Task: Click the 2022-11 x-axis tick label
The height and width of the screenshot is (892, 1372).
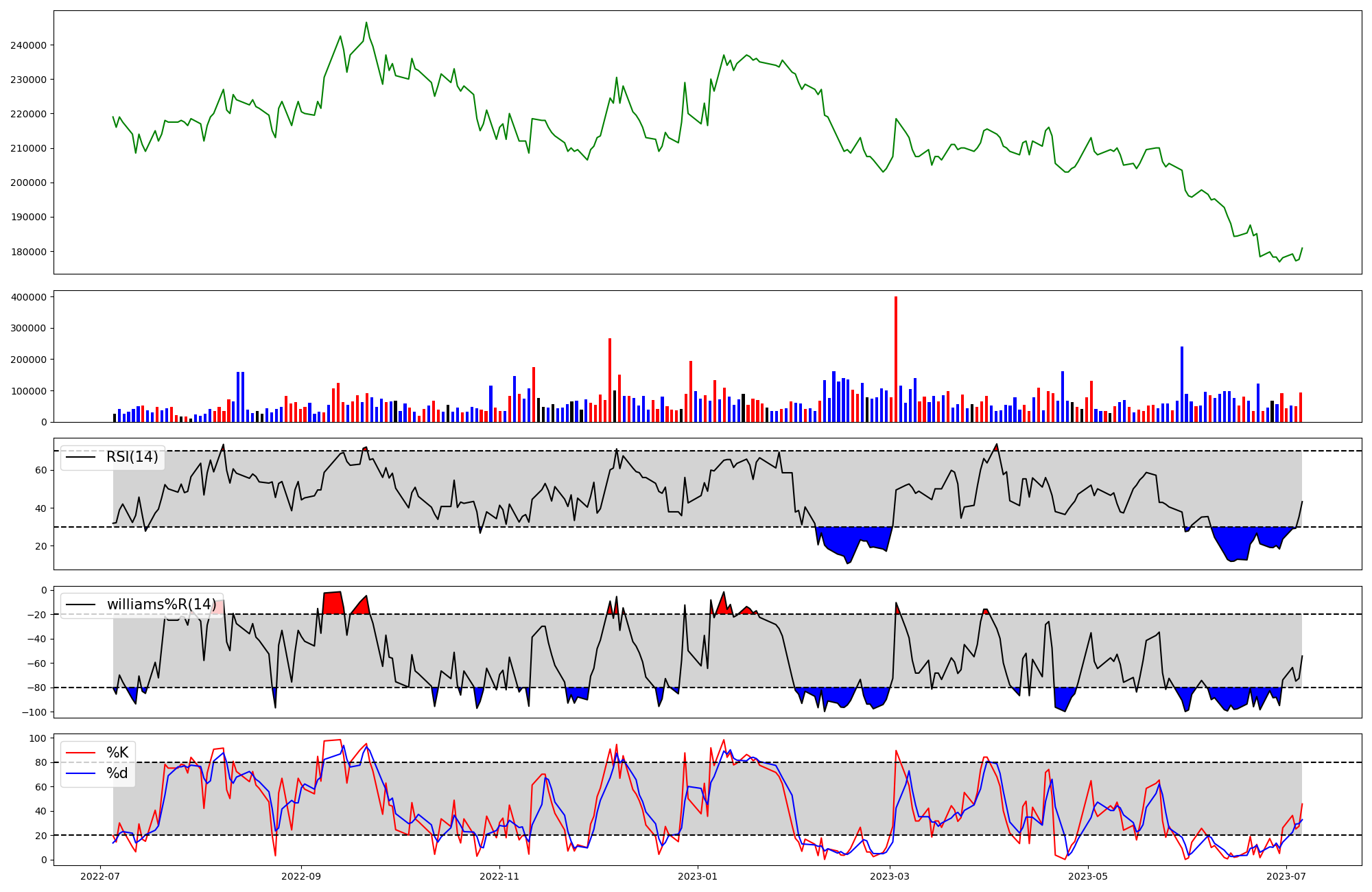Action: coord(499,876)
